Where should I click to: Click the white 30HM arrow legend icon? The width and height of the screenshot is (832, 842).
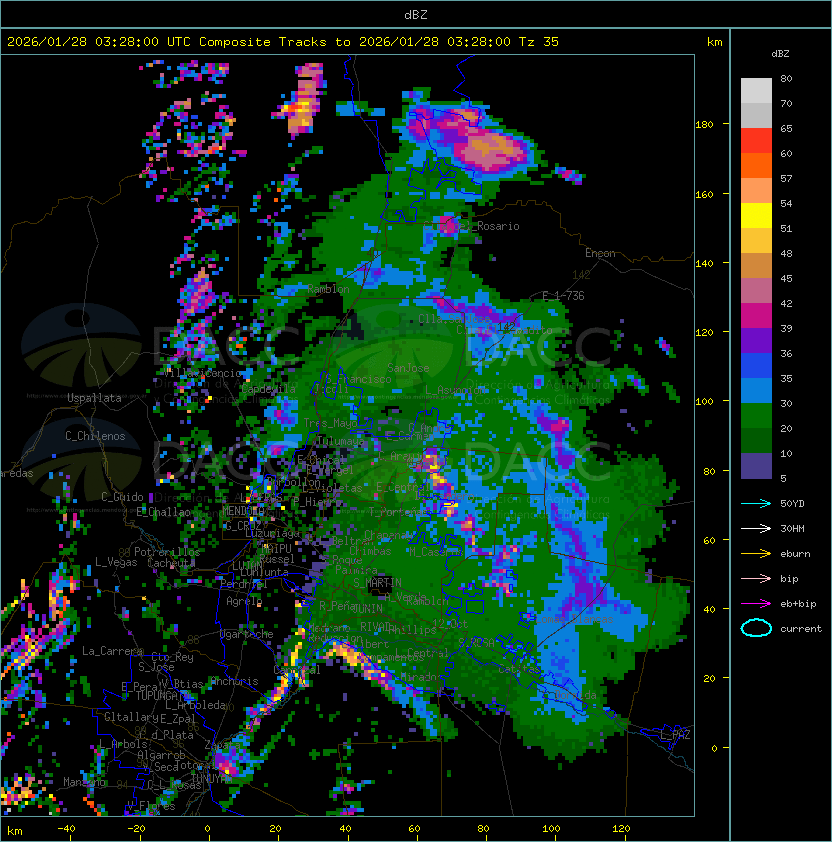(x=756, y=528)
